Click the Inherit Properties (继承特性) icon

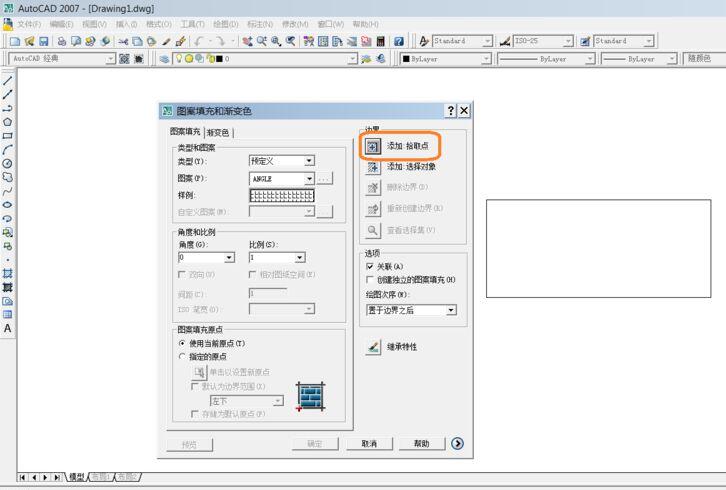373,347
